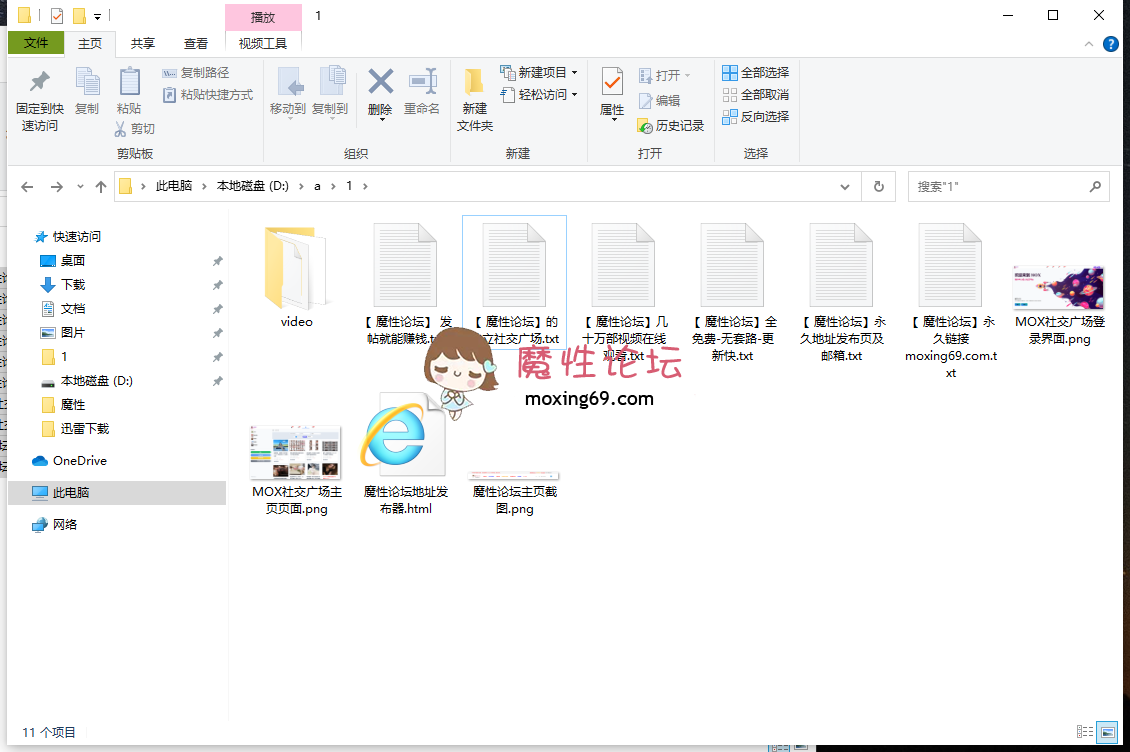This screenshot has width=1130, height=752.
Task: Click 全部取消 select none
Action: click(x=755, y=94)
